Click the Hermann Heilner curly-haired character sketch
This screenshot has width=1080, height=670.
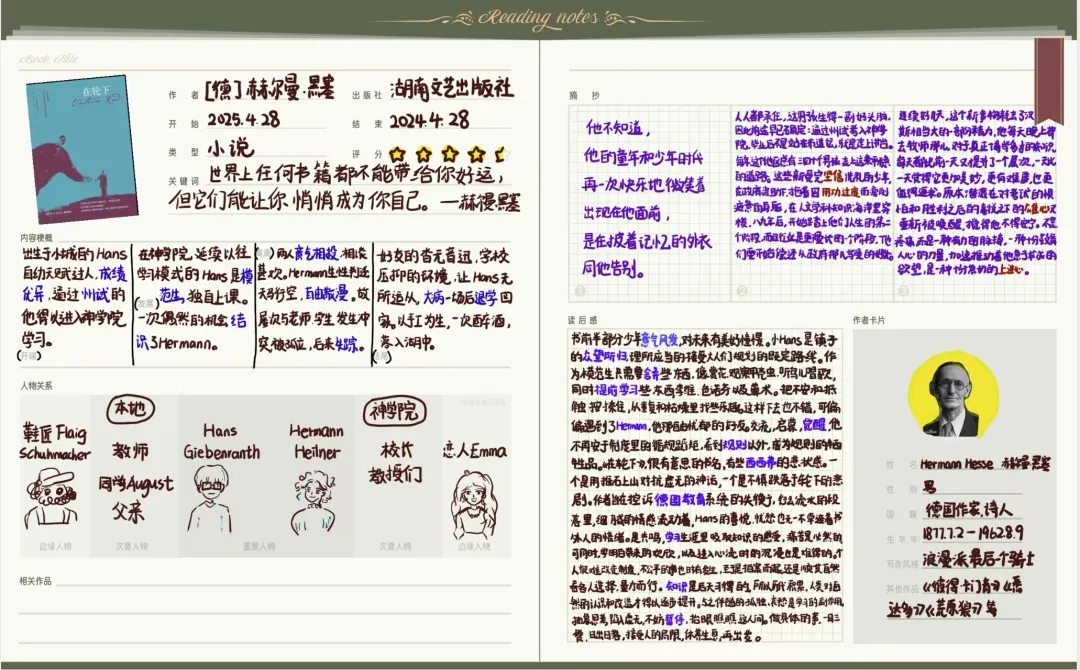click(313, 502)
